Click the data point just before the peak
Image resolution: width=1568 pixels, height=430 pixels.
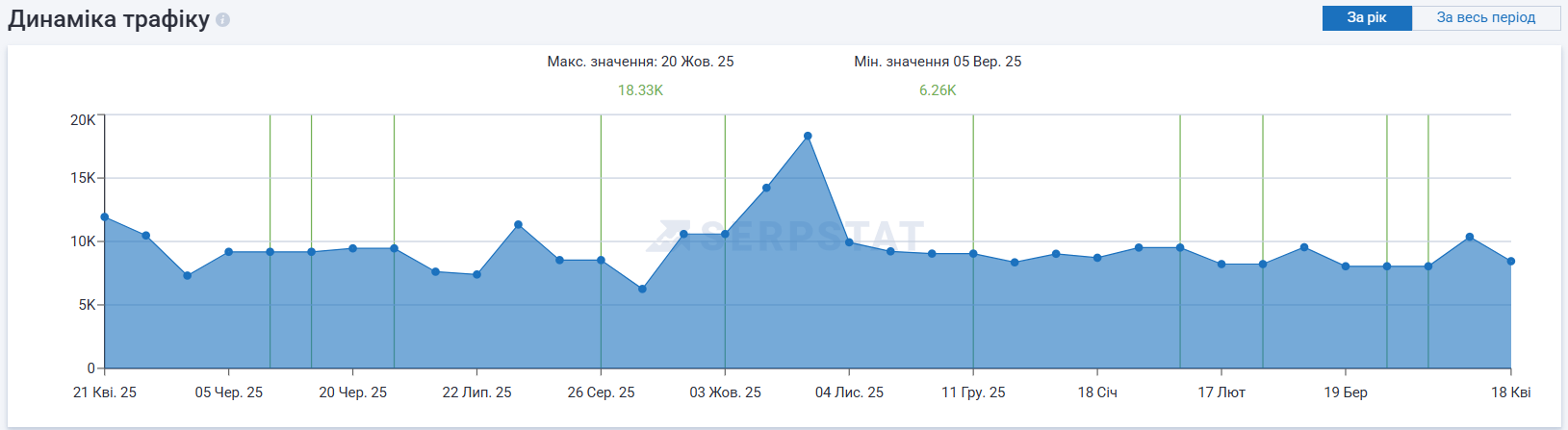click(x=766, y=188)
